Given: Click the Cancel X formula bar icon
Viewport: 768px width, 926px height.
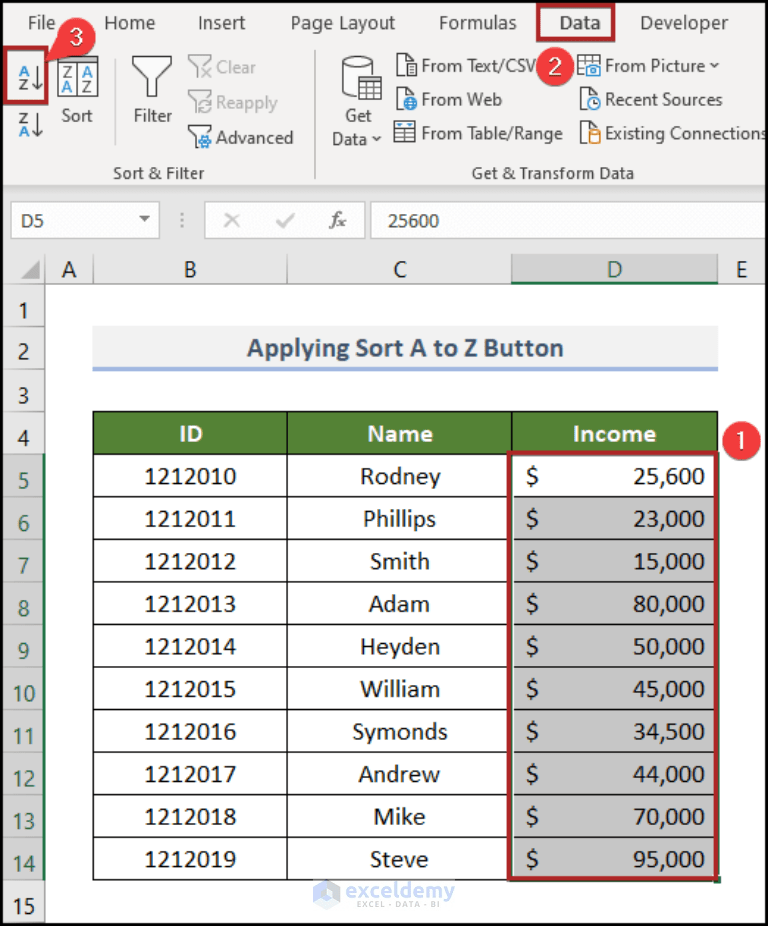Looking at the screenshot, I should pos(232,220).
